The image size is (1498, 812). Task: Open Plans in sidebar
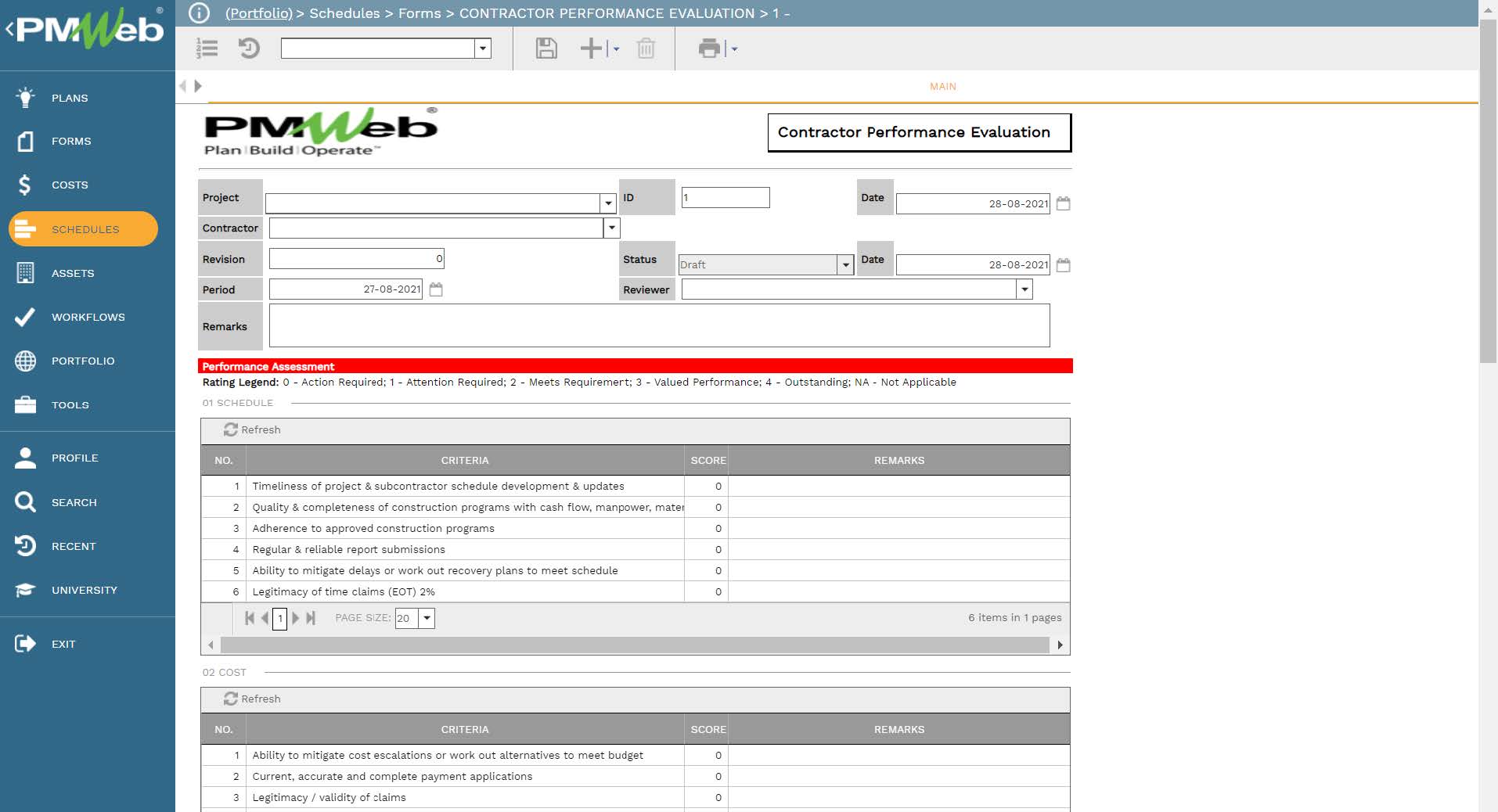[x=70, y=98]
